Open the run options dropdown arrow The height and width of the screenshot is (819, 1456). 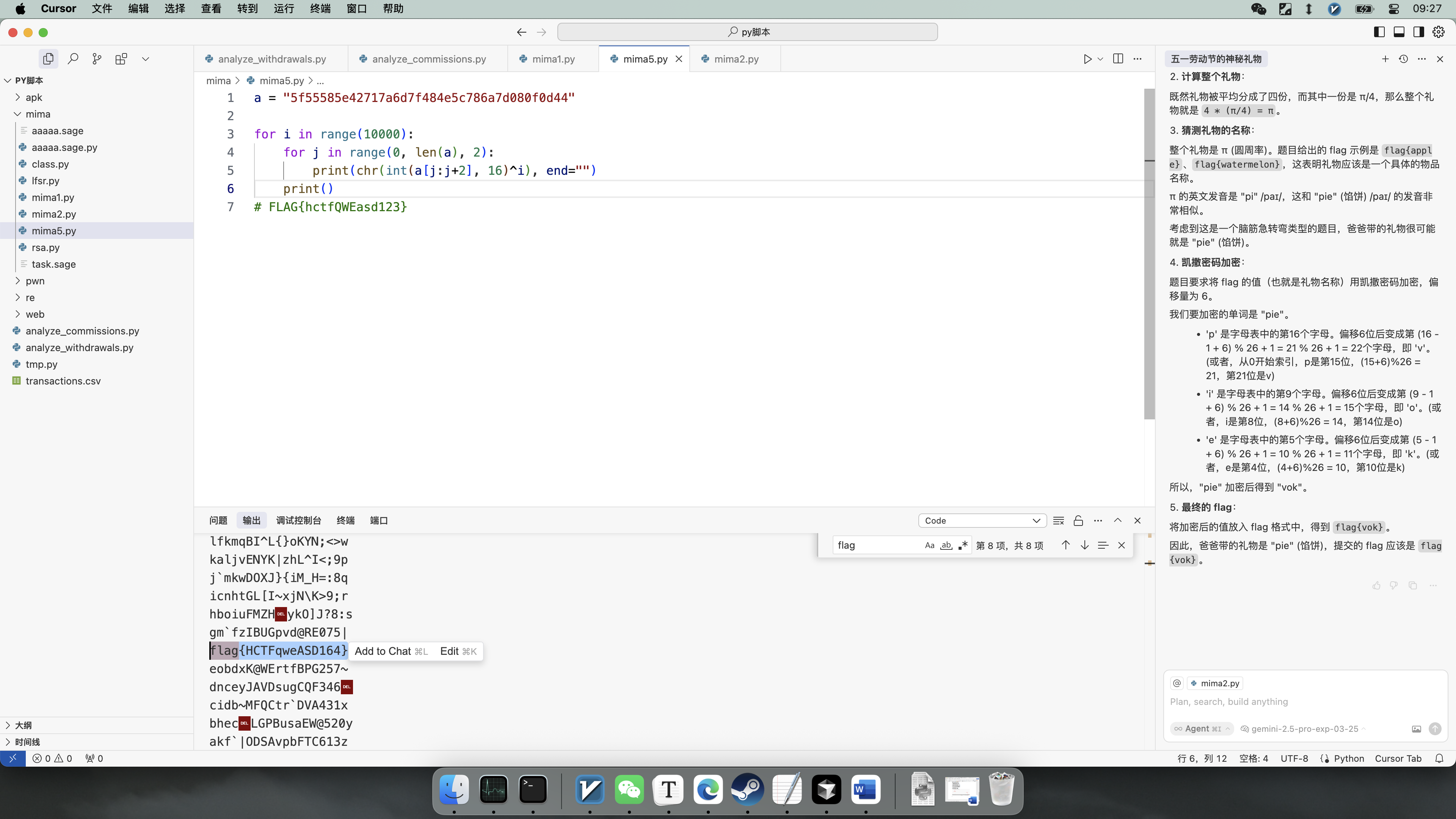[x=1100, y=59]
